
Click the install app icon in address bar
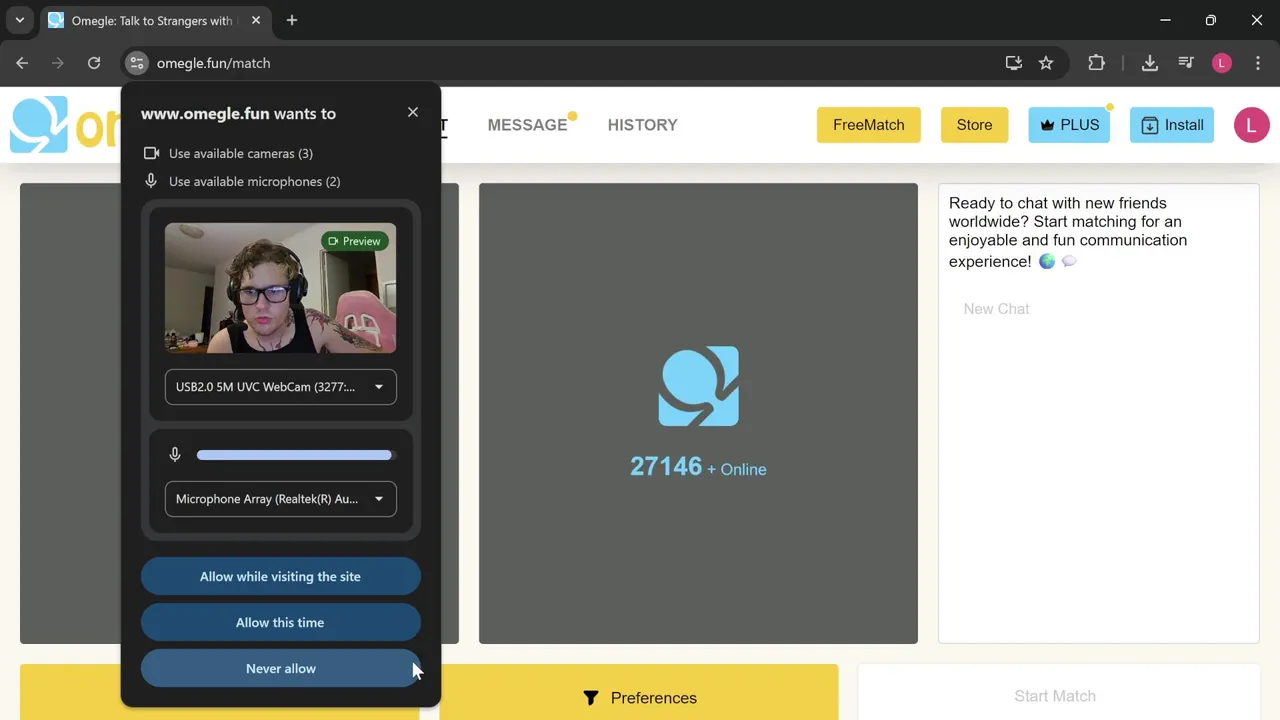1014,63
